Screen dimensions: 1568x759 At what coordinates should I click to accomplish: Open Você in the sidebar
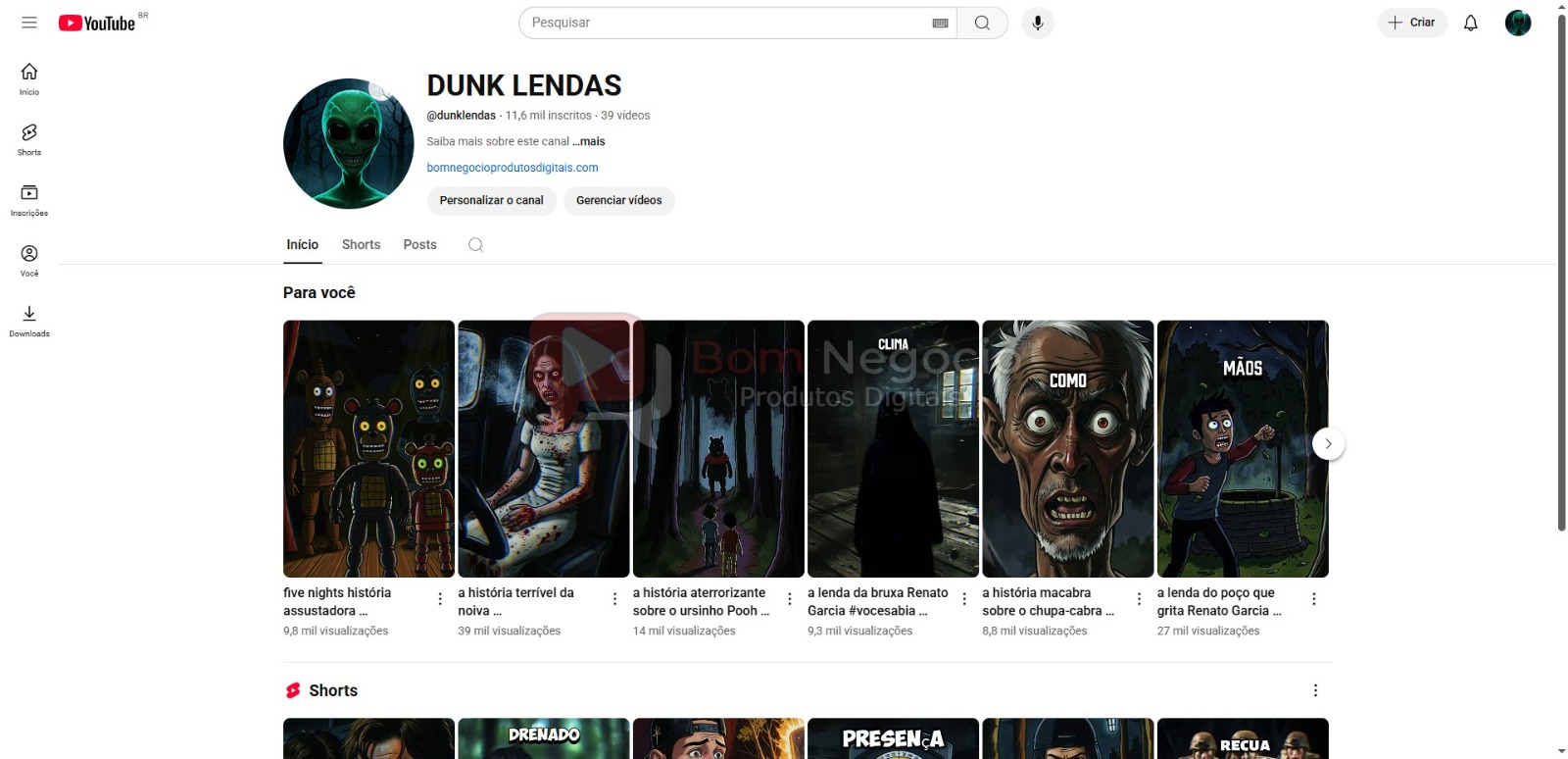pos(29,261)
